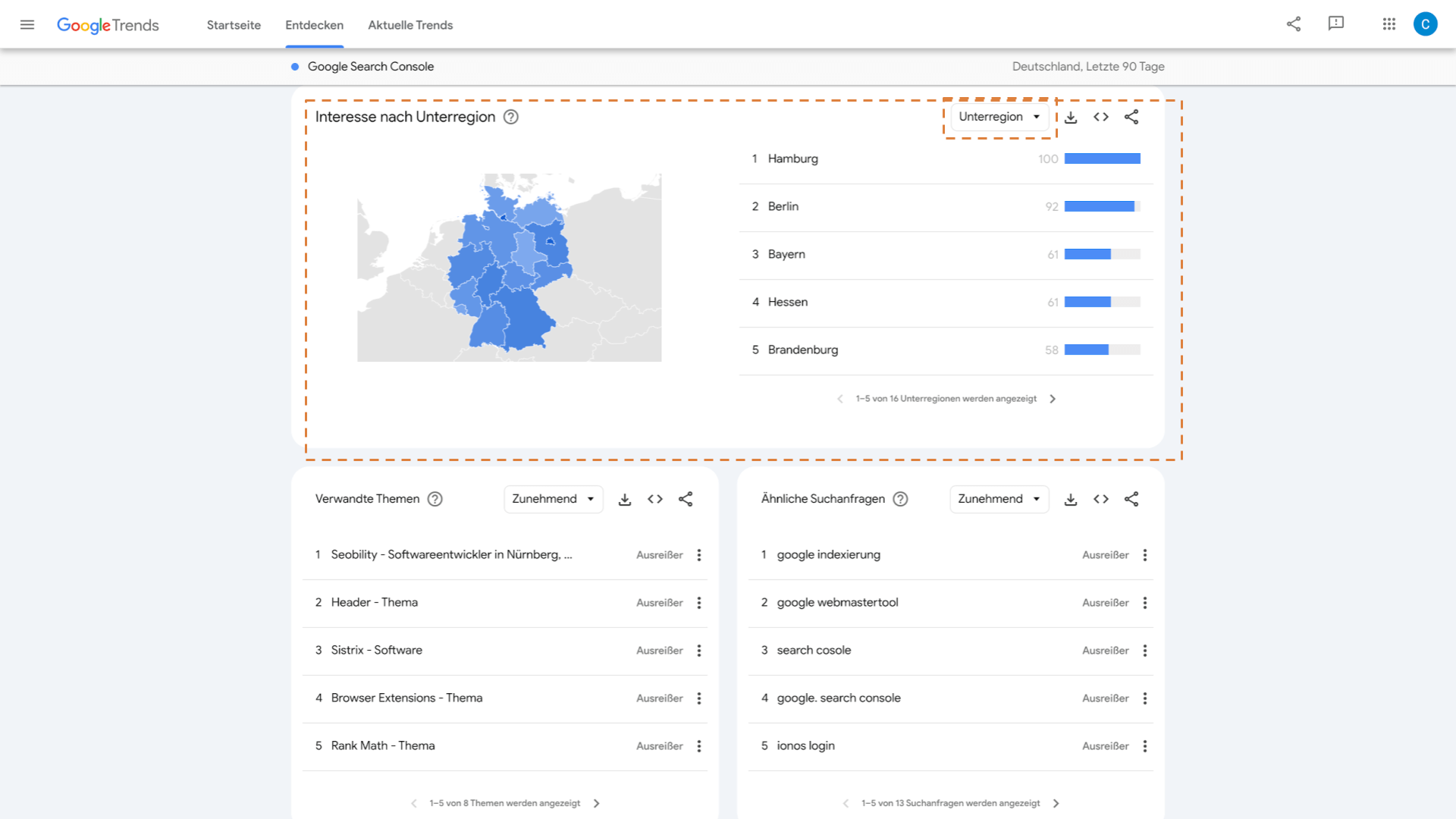Viewport: 1456px width, 819px height.
Task: Show next page of Themen
Action: tap(597, 803)
